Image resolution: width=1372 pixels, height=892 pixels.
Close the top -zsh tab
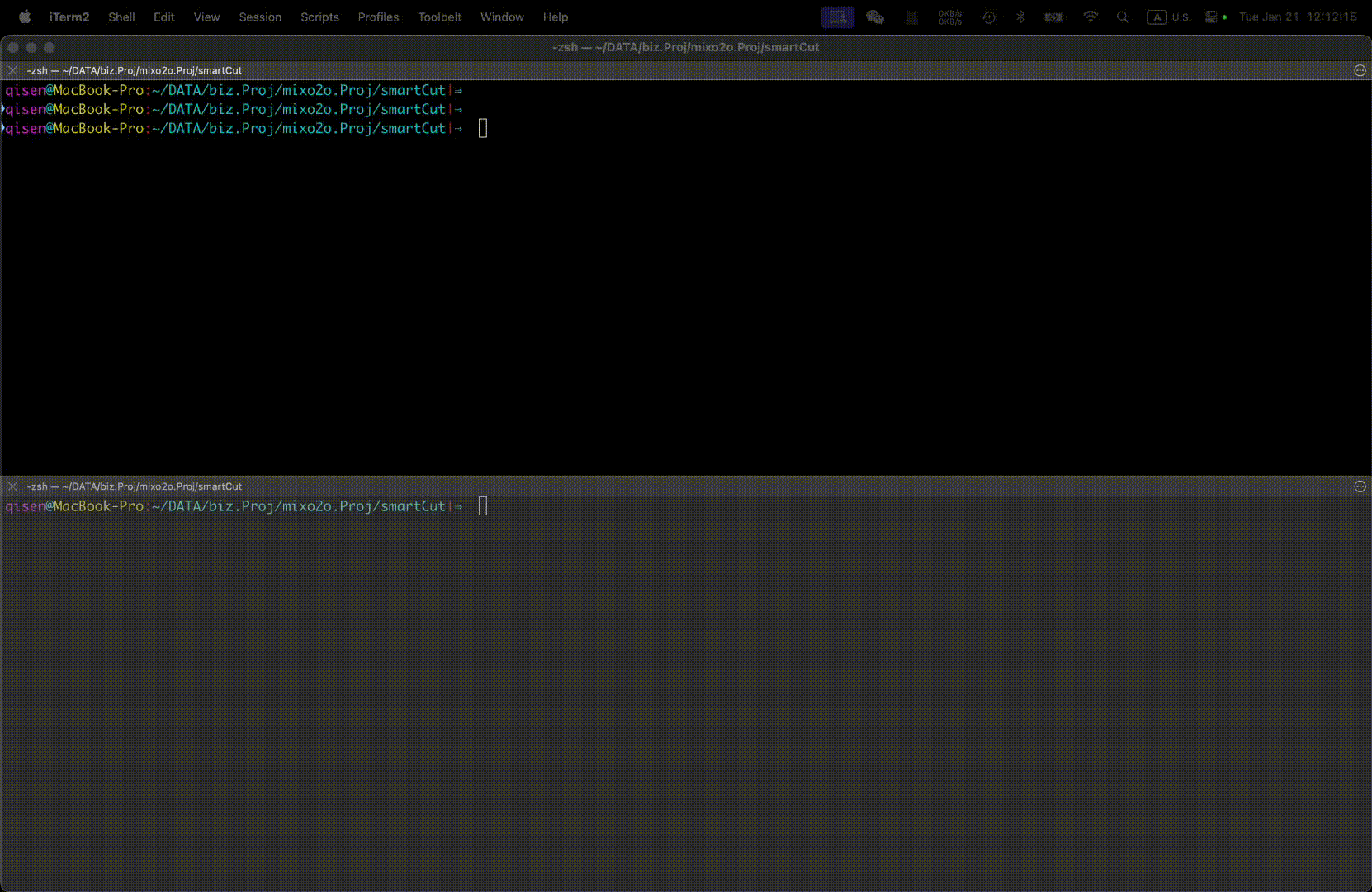(12, 70)
